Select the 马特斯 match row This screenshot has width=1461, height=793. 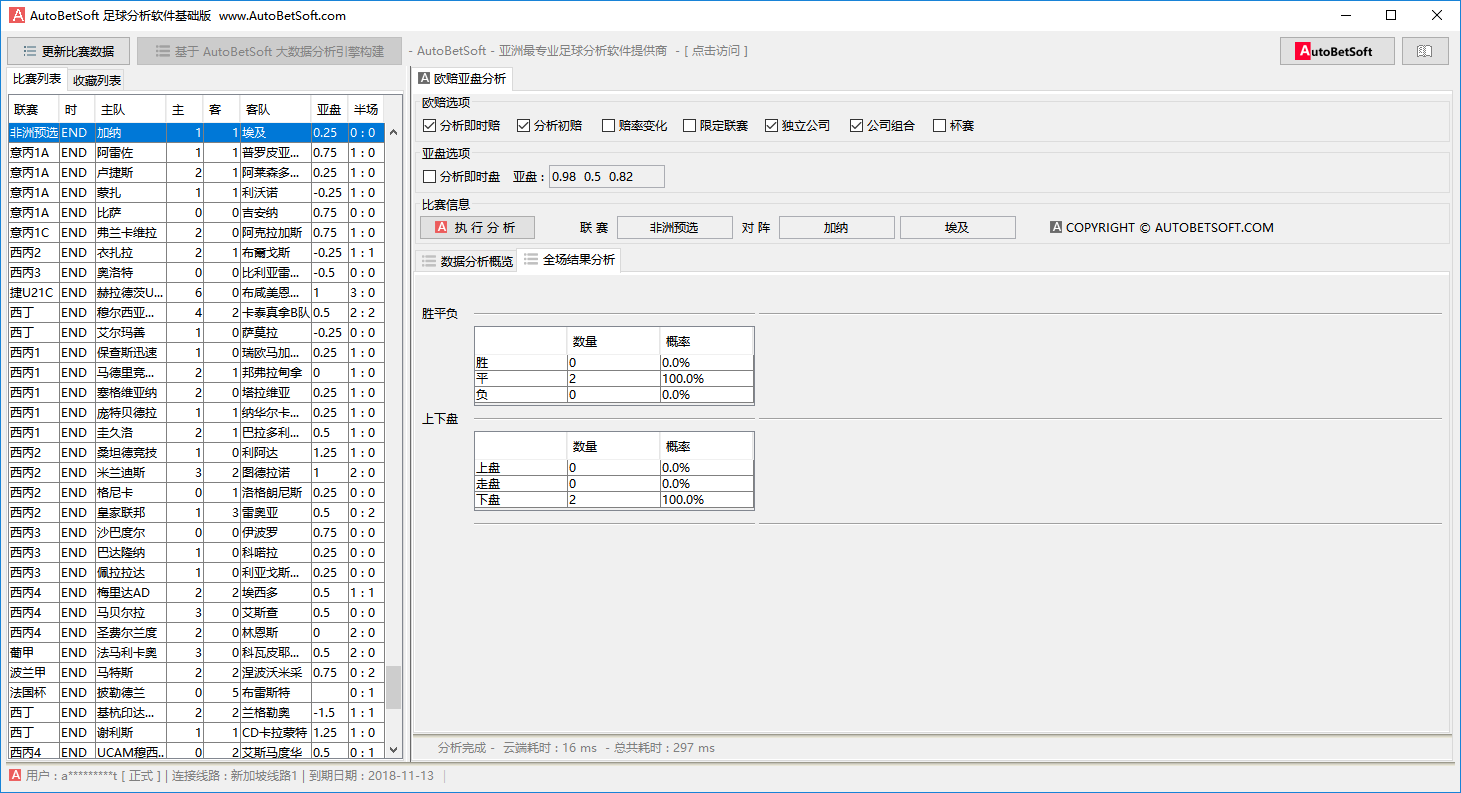(196, 673)
